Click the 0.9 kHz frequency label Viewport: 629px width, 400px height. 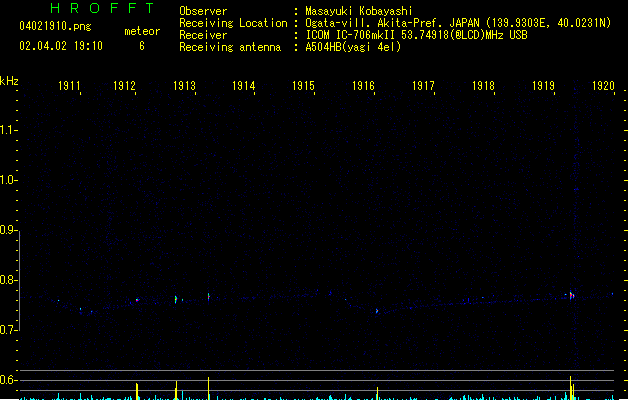point(7,230)
